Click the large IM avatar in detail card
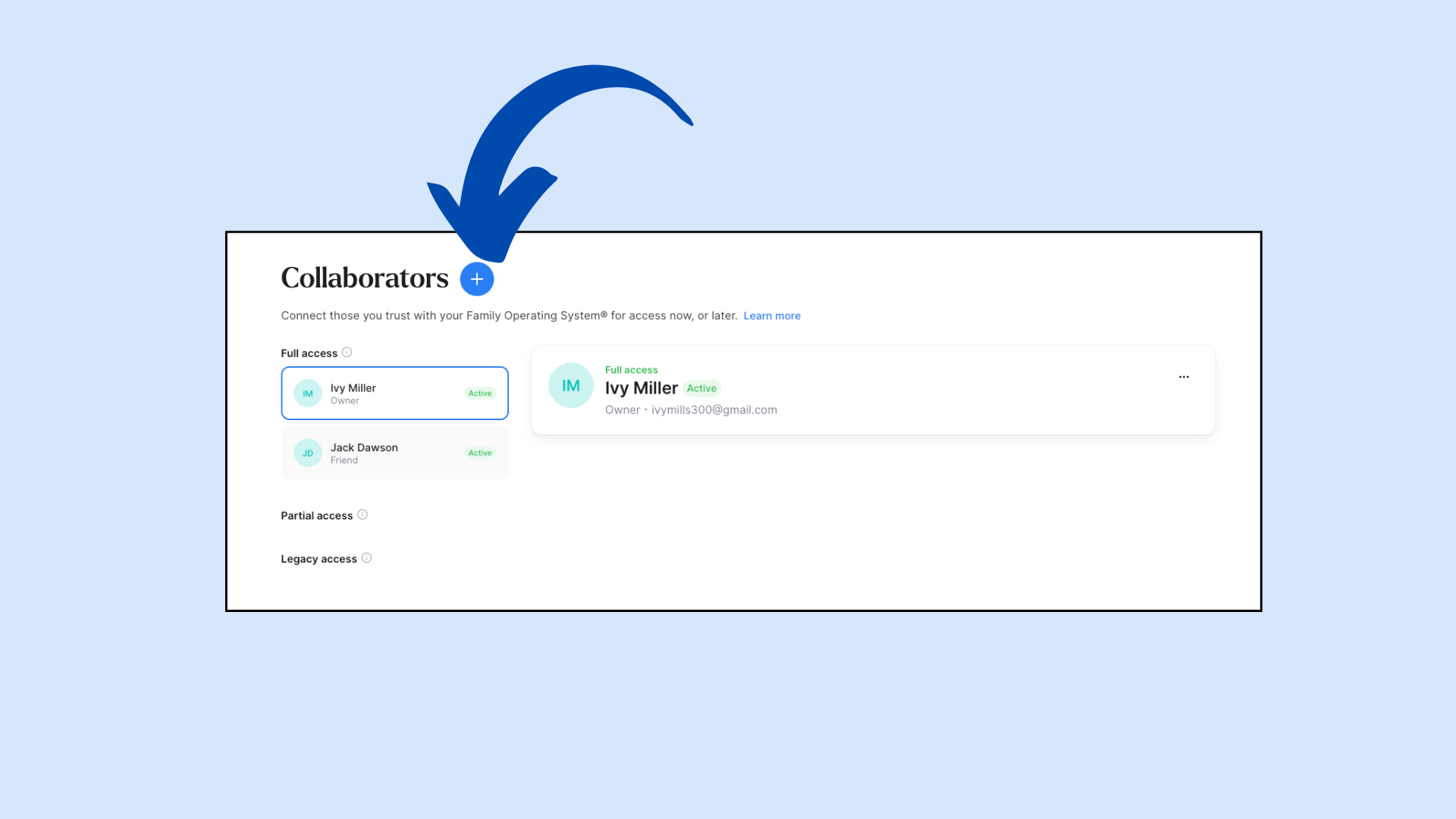The image size is (1456, 819). pyautogui.click(x=571, y=385)
